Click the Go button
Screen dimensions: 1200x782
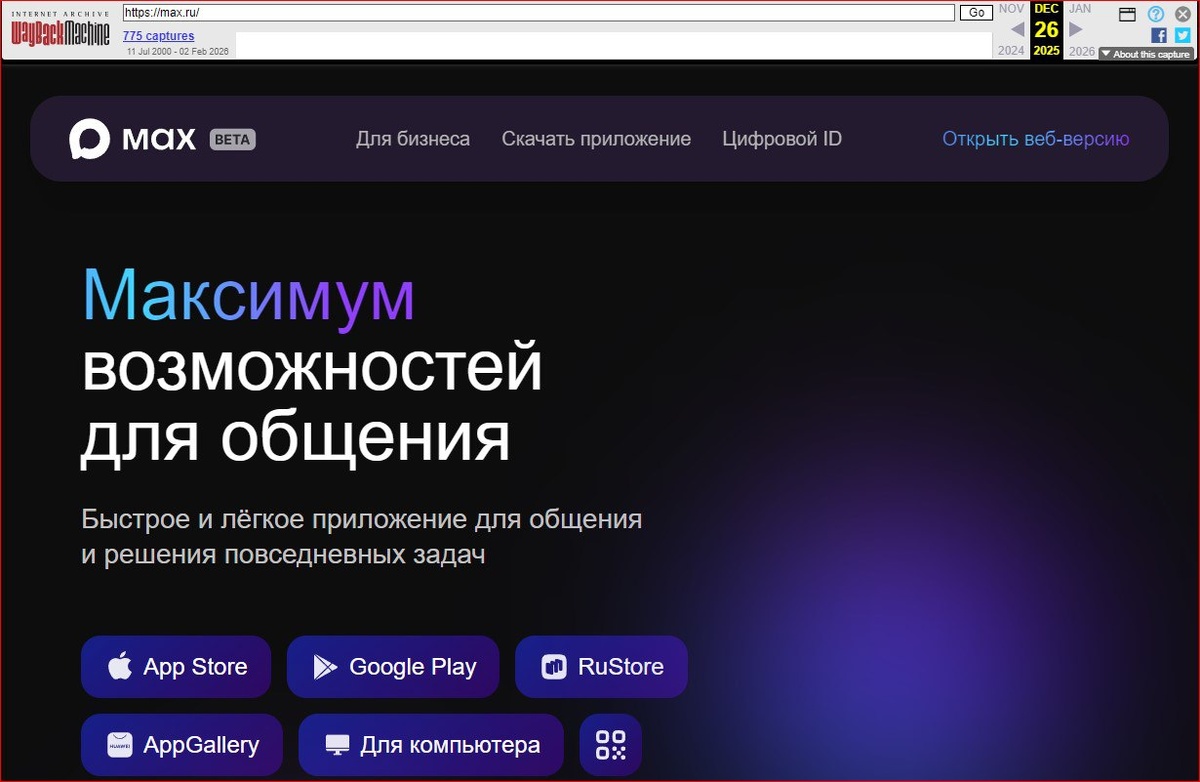pos(976,13)
